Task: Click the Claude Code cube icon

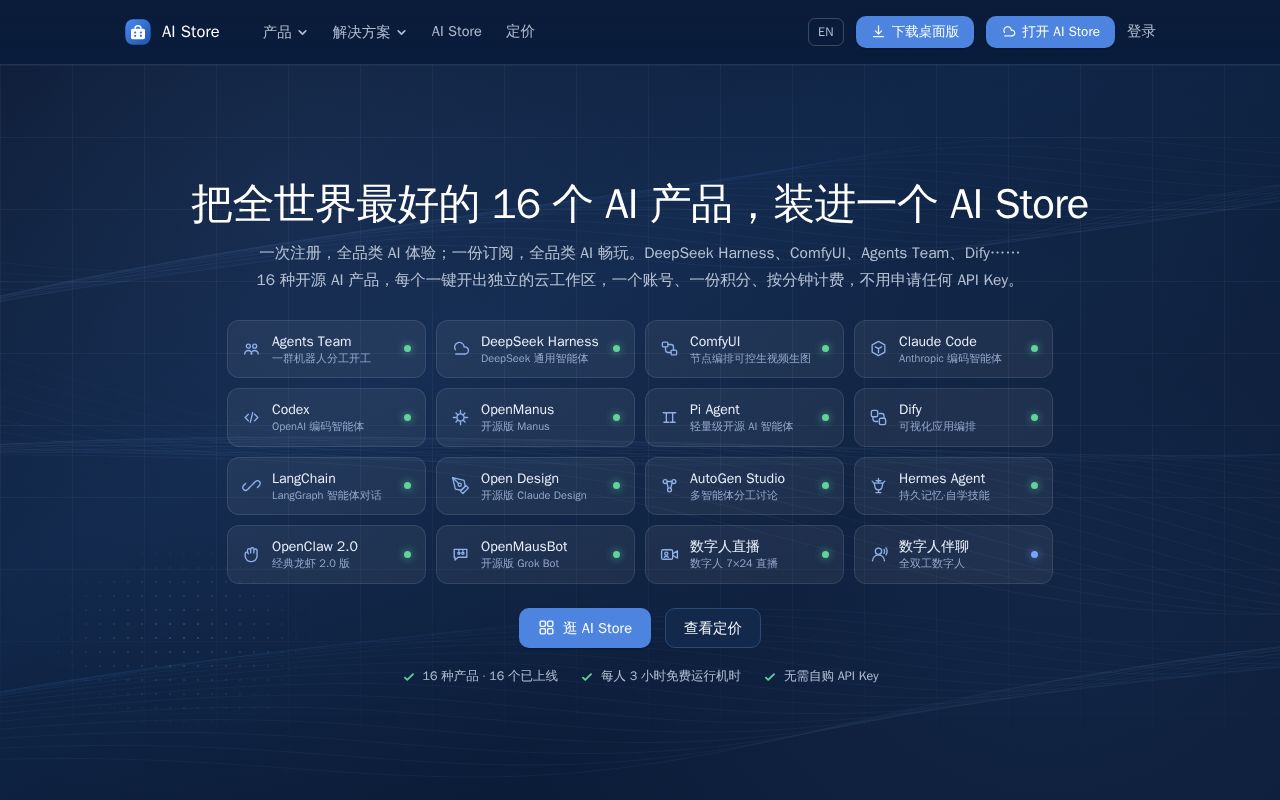Action: pos(878,349)
